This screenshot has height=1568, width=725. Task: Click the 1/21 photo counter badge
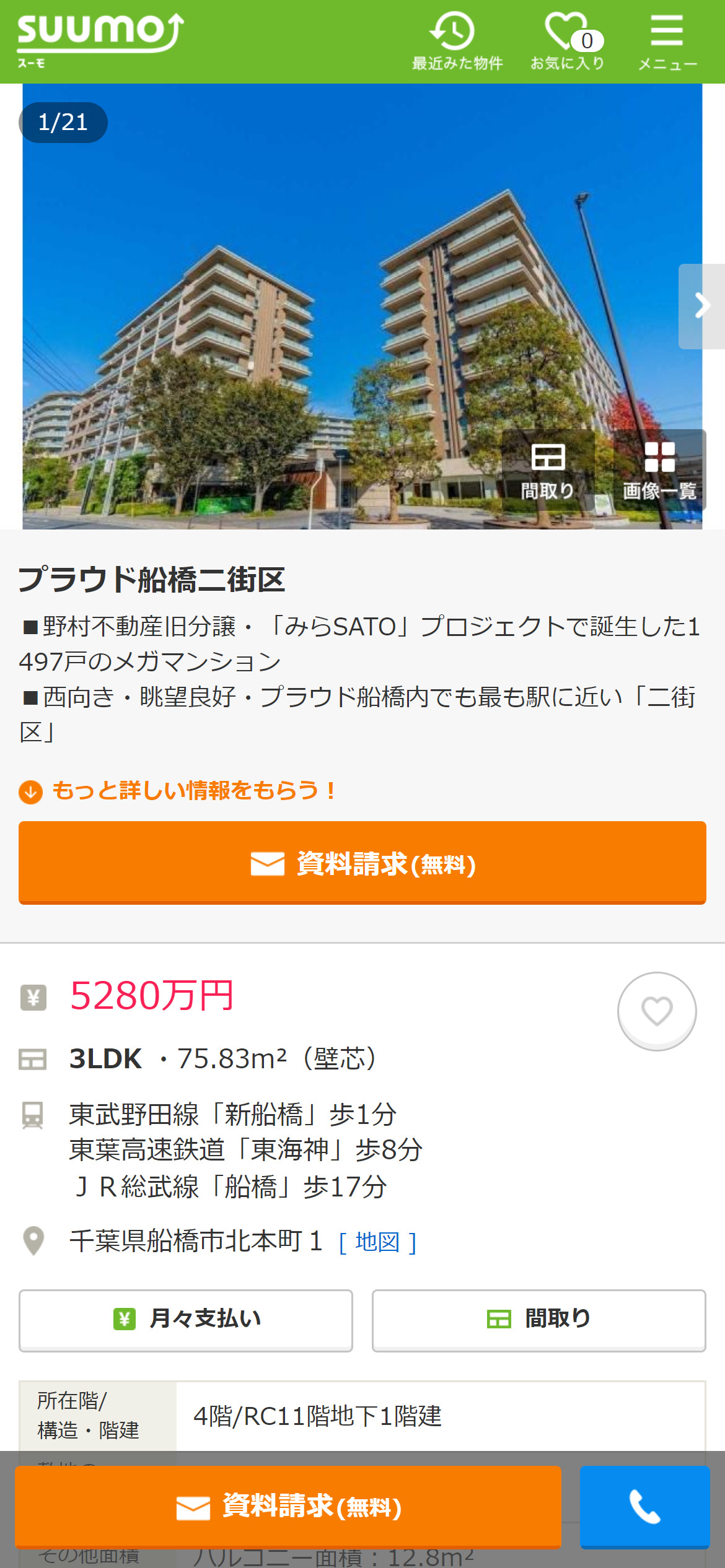(63, 123)
